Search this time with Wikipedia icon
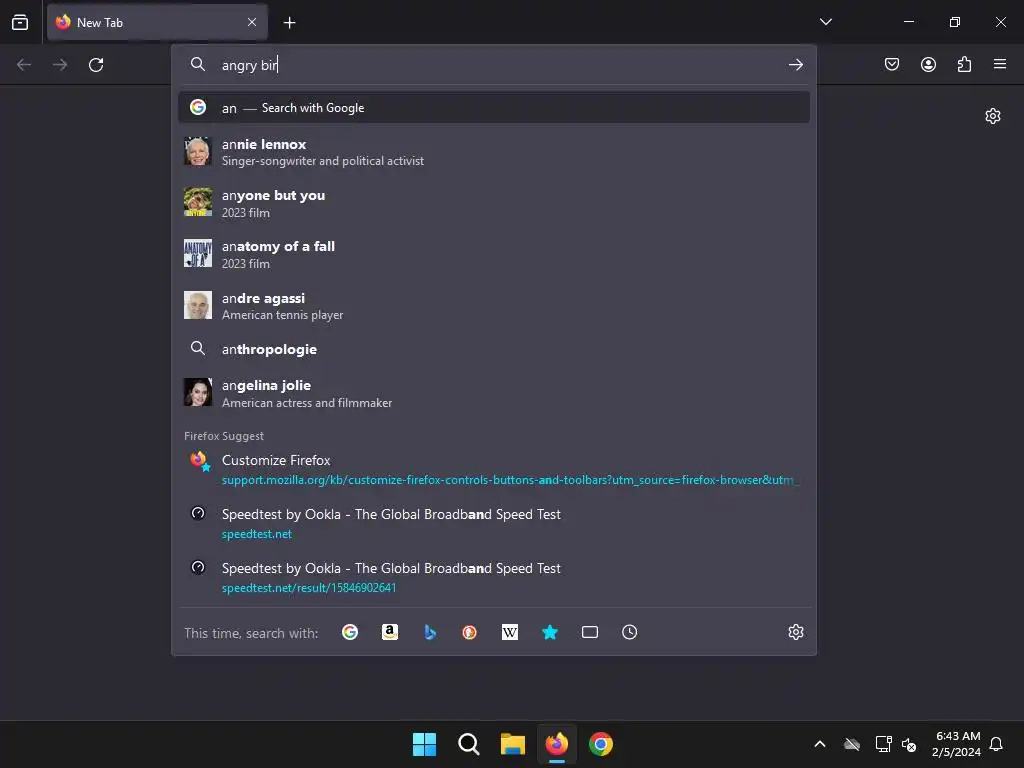This screenshot has width=1024, height=768. [x=510, y=632]
